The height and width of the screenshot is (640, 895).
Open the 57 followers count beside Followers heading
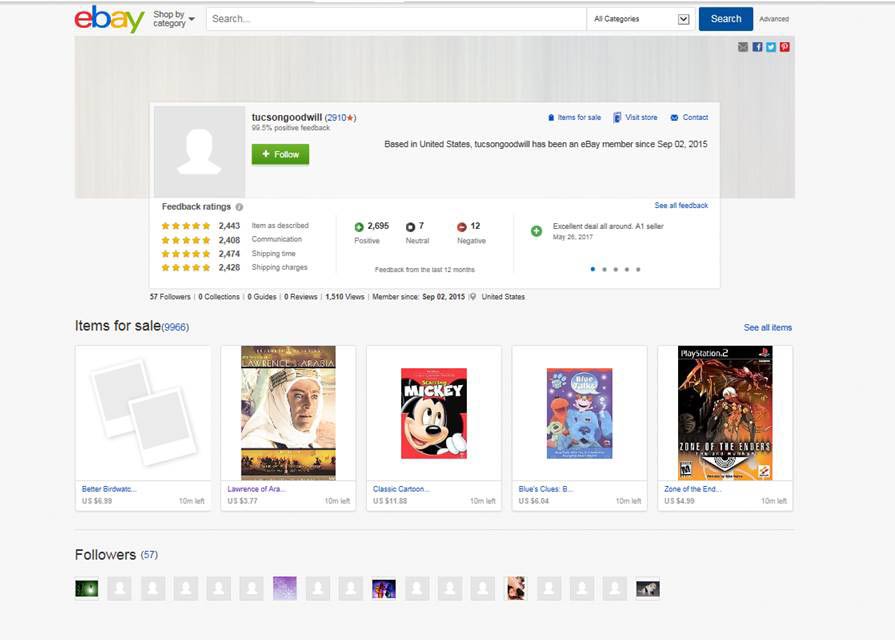point(149,555)
